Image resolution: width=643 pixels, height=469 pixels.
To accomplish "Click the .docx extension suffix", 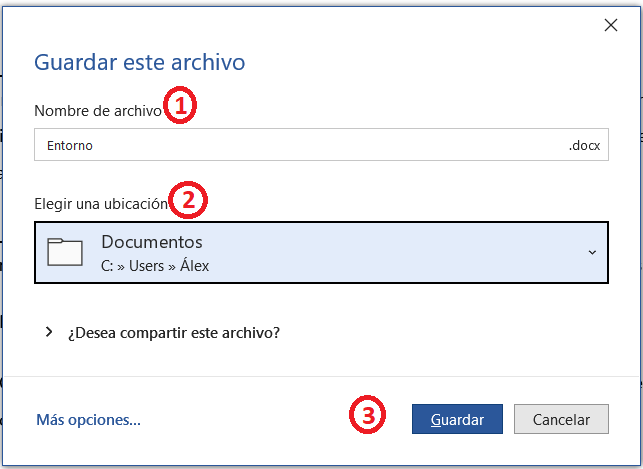I will click(x=584, y=146).
